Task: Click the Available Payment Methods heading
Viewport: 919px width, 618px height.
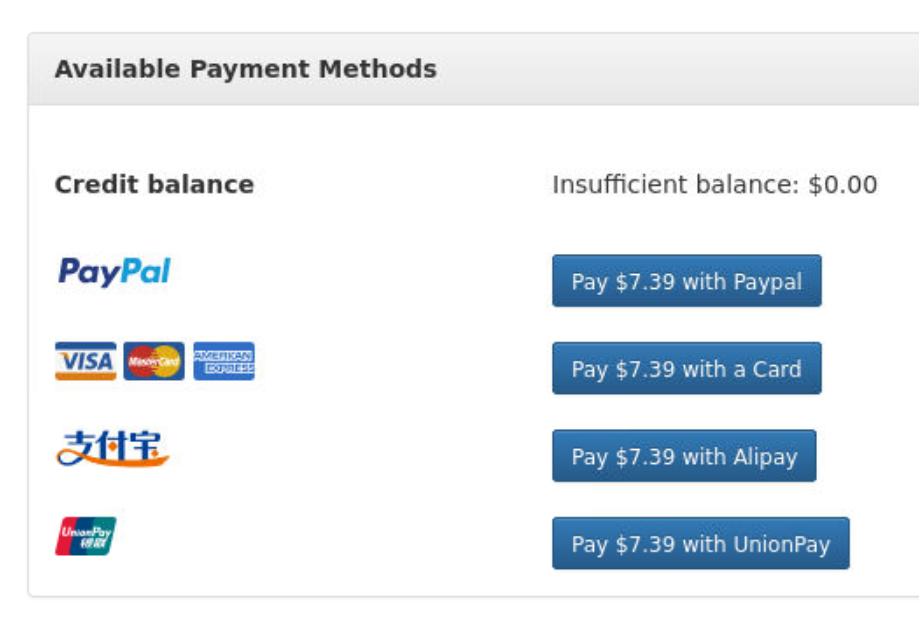Action: 245,69
